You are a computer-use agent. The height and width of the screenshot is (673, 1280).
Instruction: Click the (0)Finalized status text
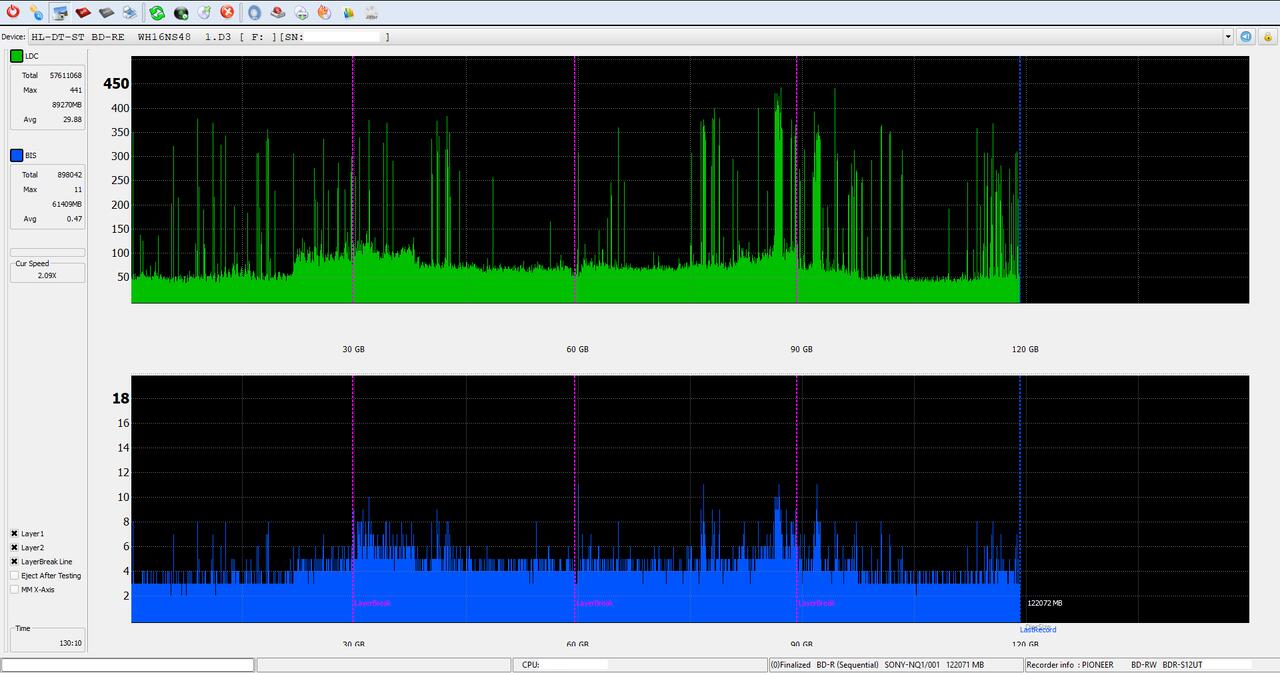coord(790,665)
